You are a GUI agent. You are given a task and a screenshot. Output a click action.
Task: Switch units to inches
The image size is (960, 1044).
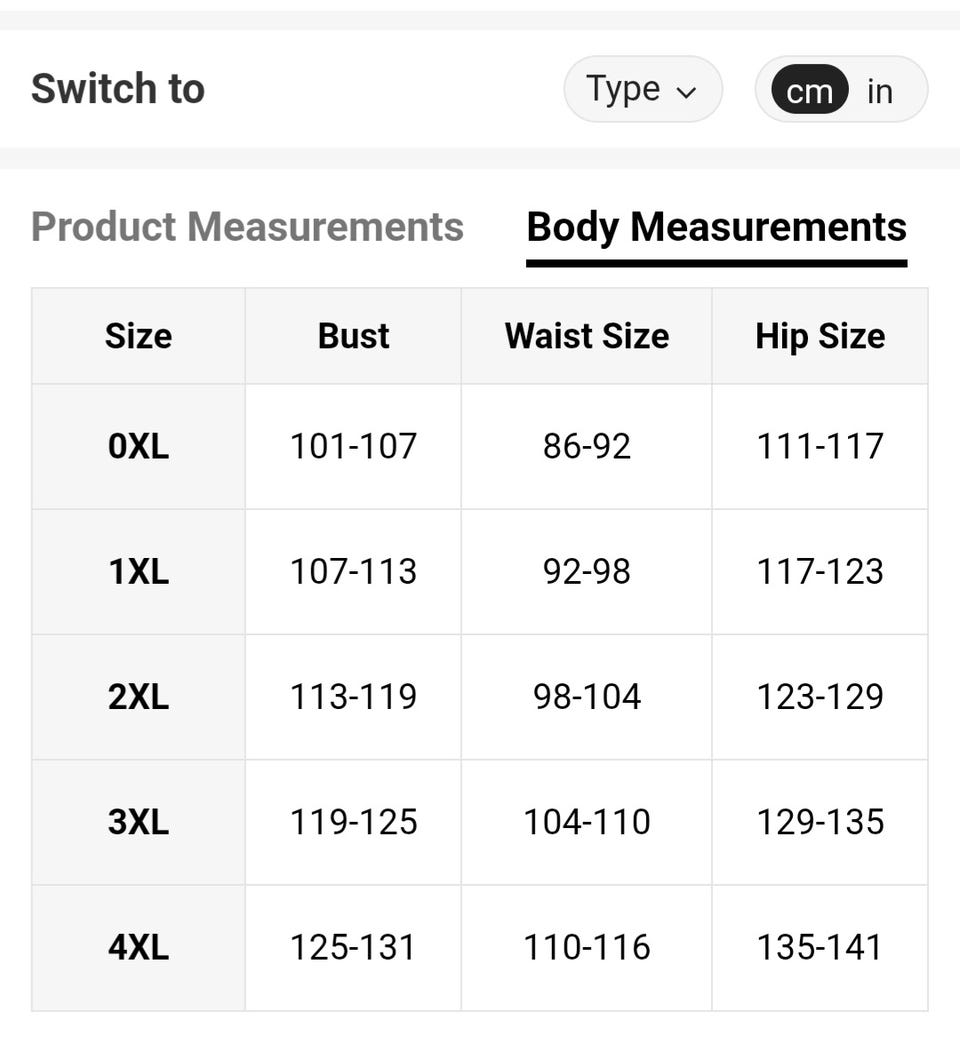tap(880, 91)
